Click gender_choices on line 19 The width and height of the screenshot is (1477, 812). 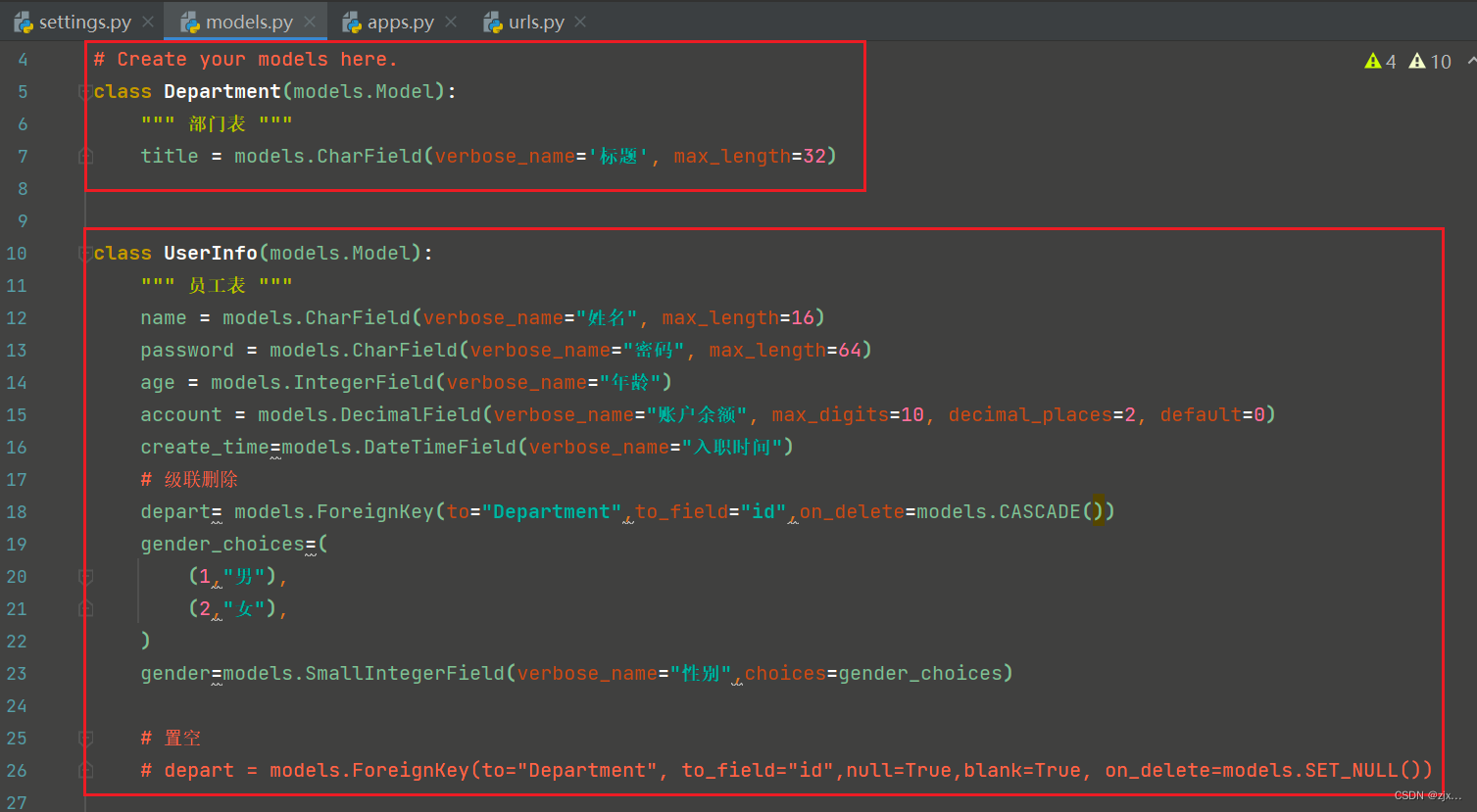pyautogui.click(x=222, y=545)
